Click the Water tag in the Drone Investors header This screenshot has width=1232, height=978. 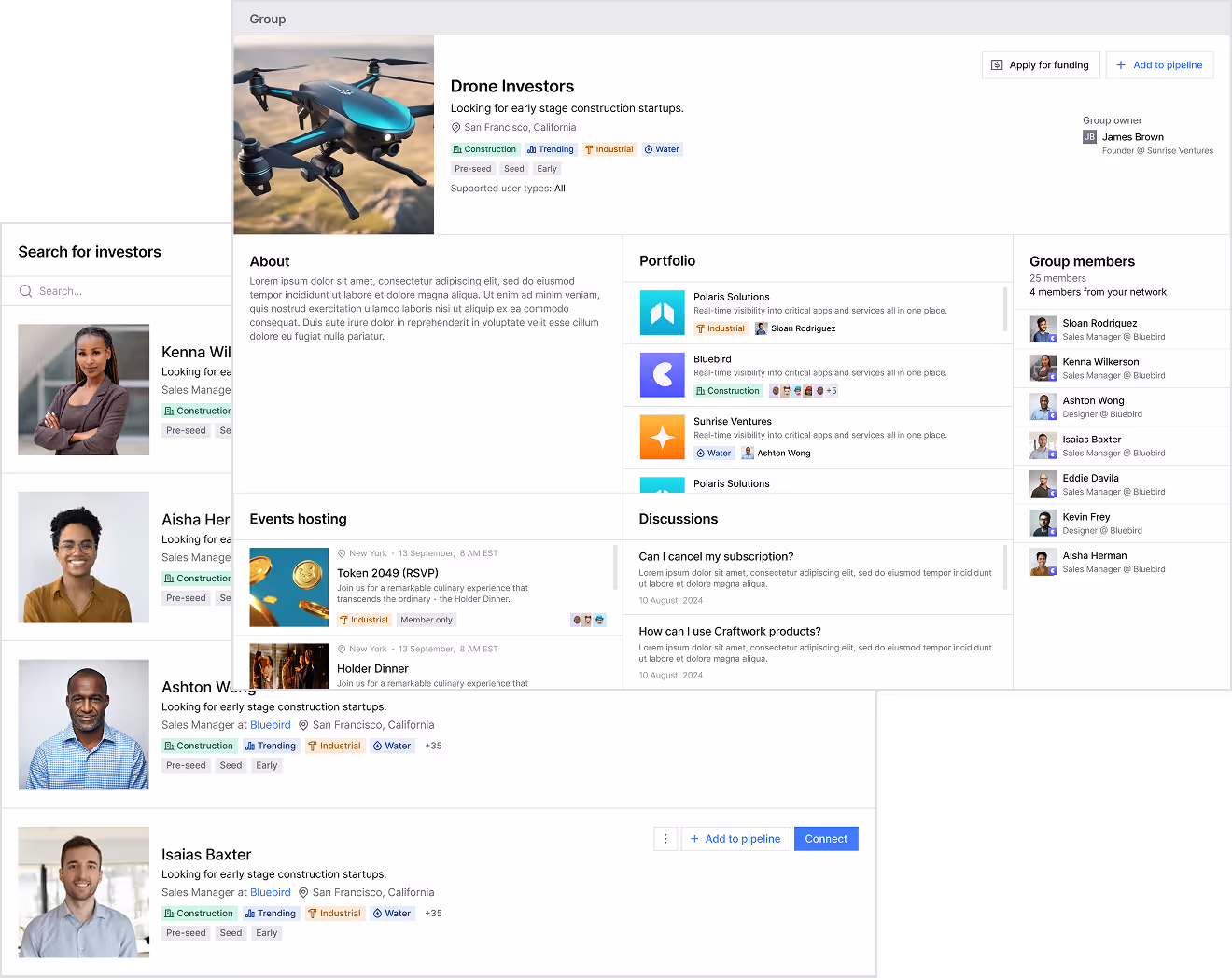coord(662,149)
